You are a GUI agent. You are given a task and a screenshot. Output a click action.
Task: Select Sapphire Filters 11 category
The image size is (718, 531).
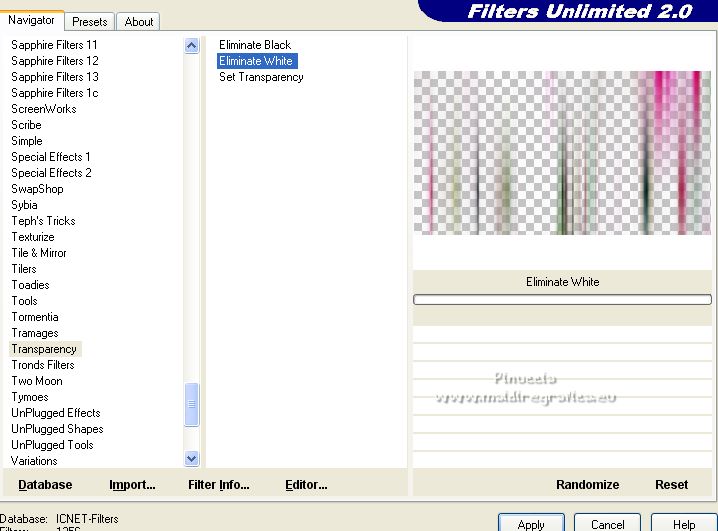[x=54, y=45]
